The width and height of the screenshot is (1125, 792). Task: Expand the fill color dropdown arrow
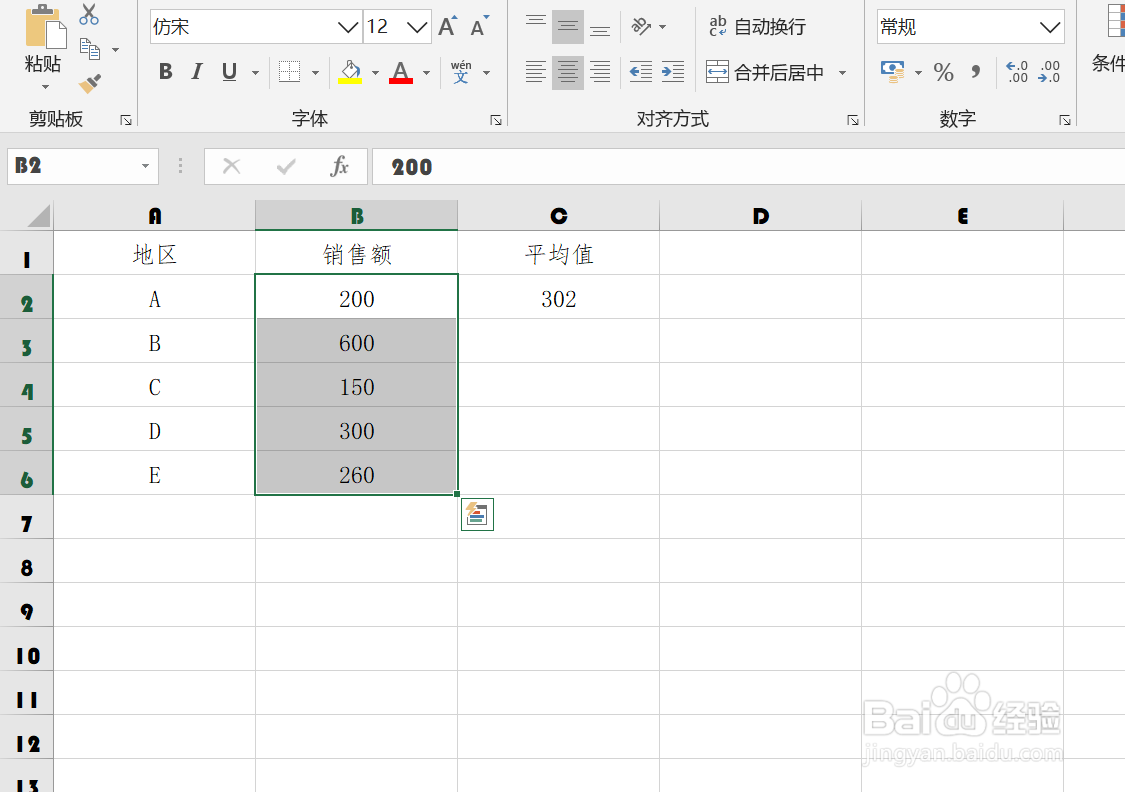click(x=375, y=72)
